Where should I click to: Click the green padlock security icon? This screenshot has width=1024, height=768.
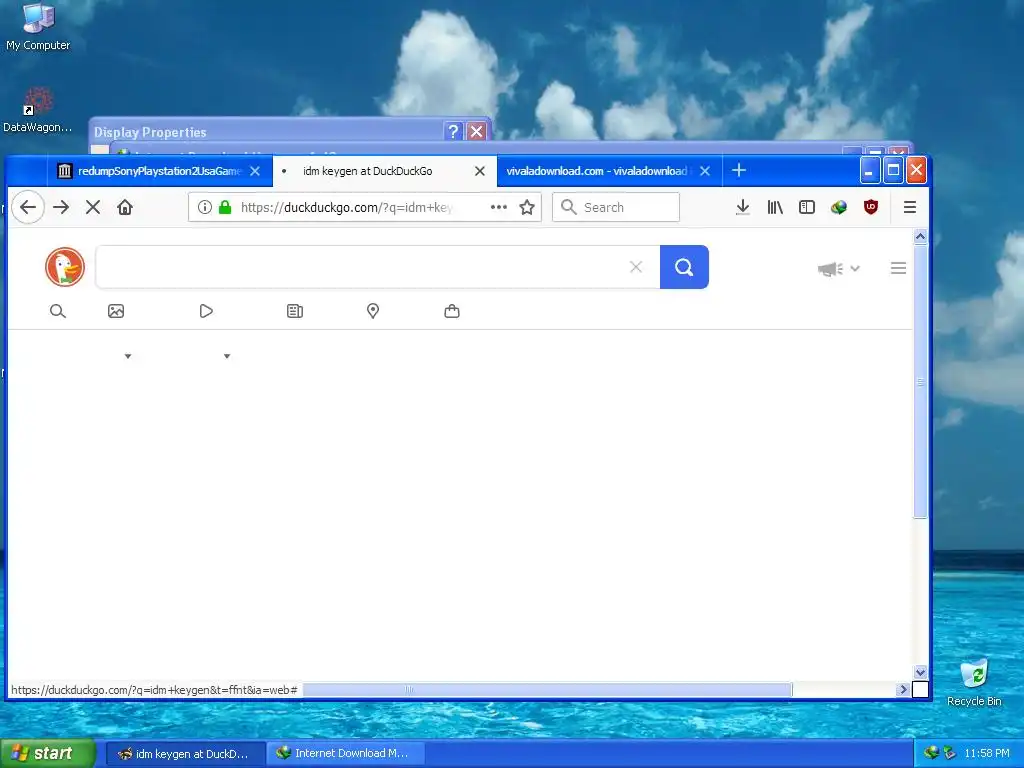point(225,207)
